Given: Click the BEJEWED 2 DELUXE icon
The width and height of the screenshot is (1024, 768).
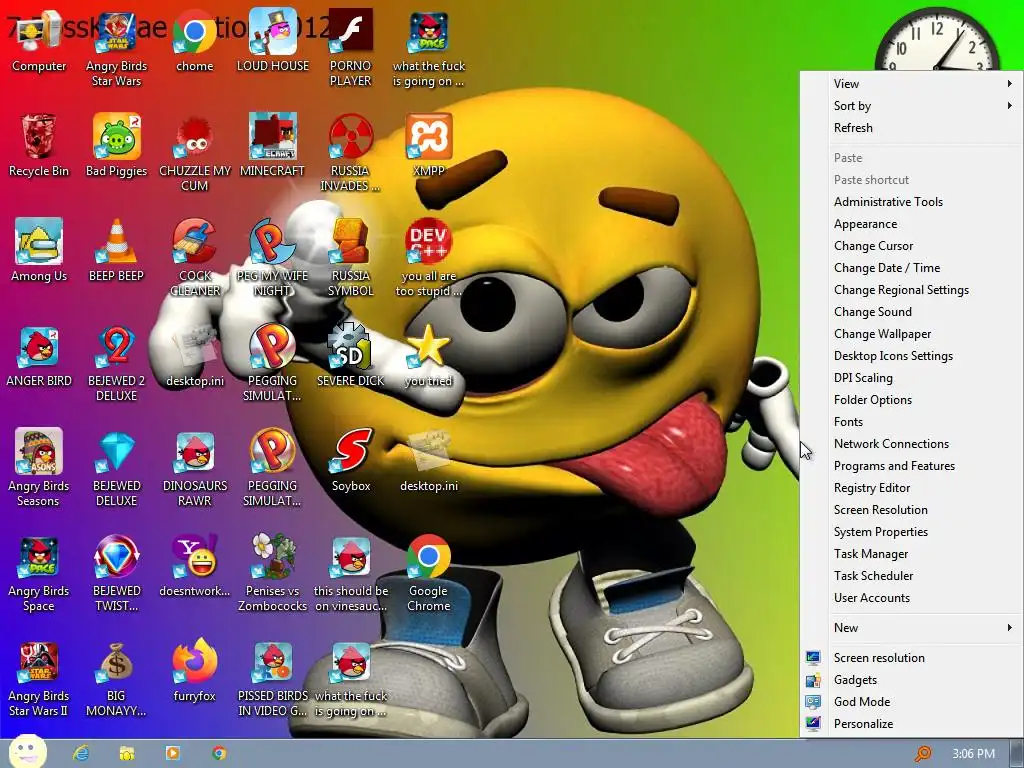Looking at the screenshot, I should pyautogui.click(x=116, y=364).
